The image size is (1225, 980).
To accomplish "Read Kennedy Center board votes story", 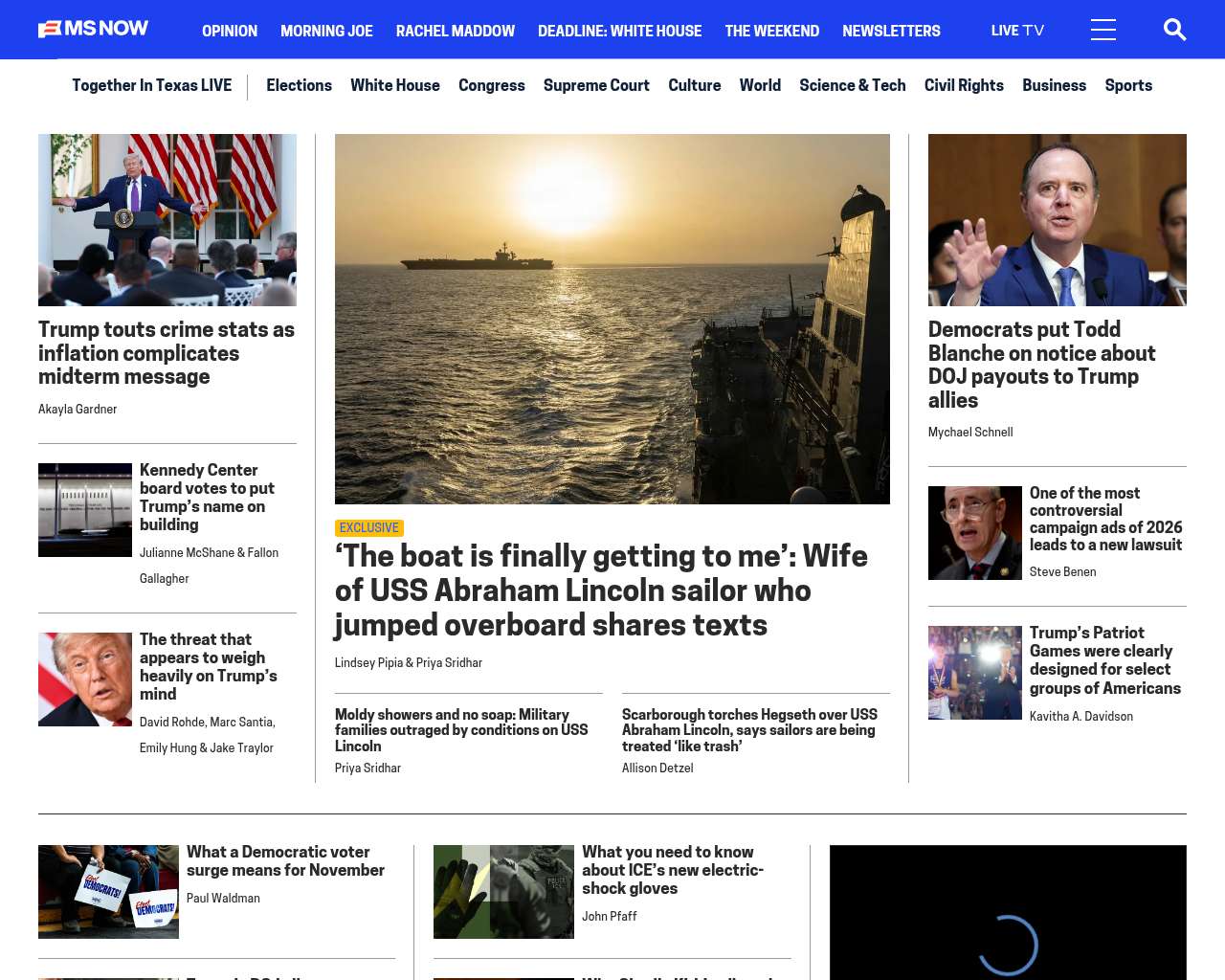I will tap(208, 498).
